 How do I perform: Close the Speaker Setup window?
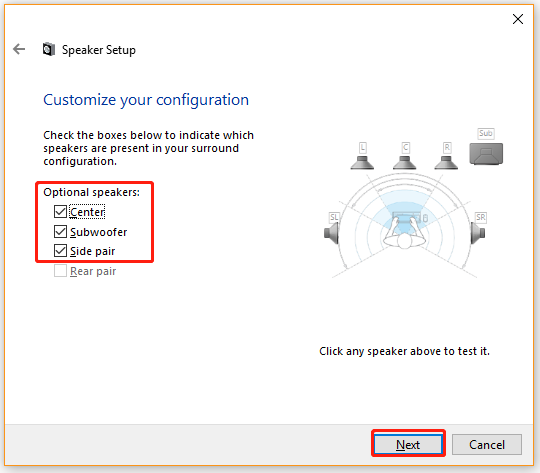pos(518,19)
